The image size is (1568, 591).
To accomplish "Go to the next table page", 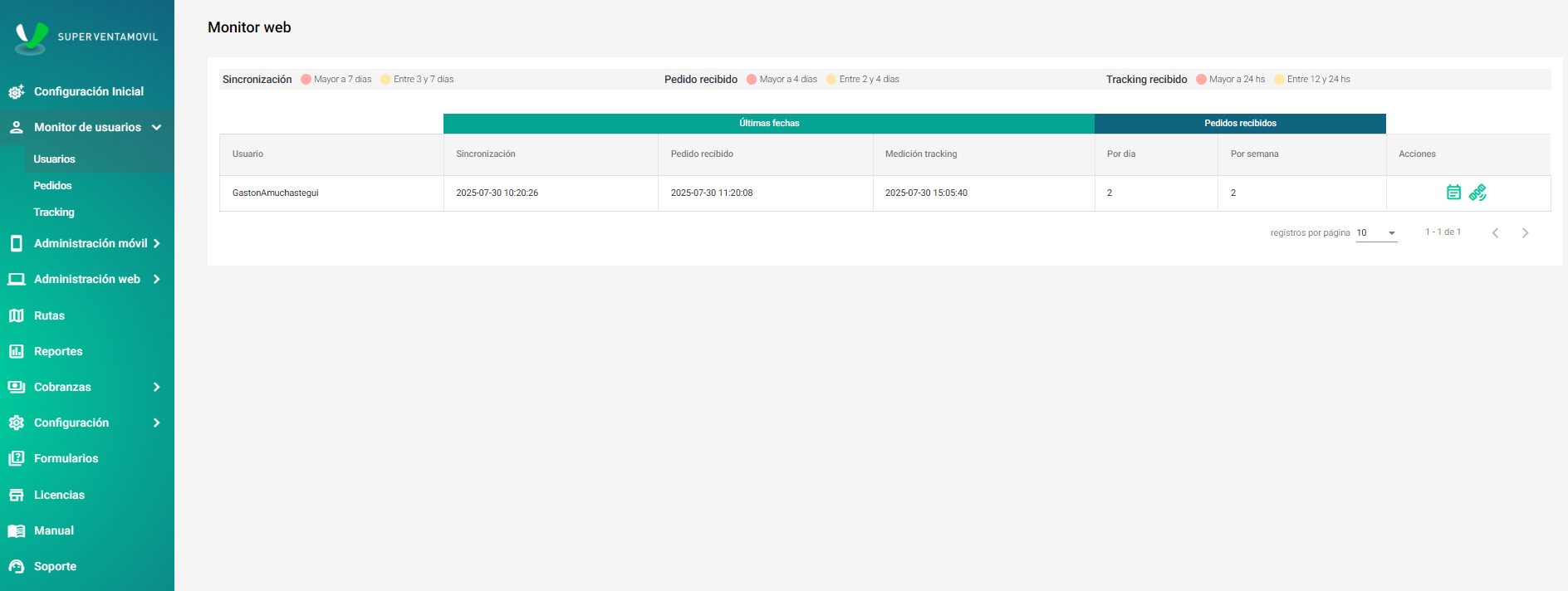I will pos(1525,233).
